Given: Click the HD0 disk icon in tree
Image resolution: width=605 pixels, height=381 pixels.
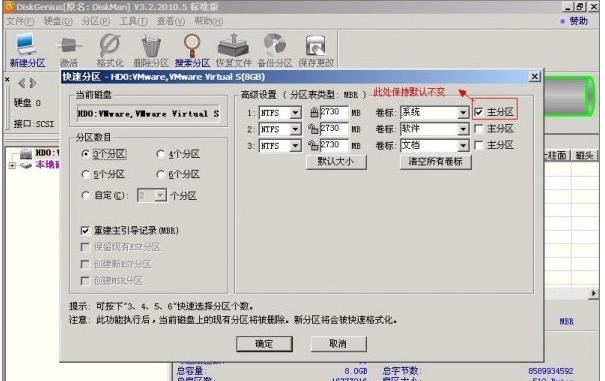Looking at the screenshot, I should click(x=26, y=154).
